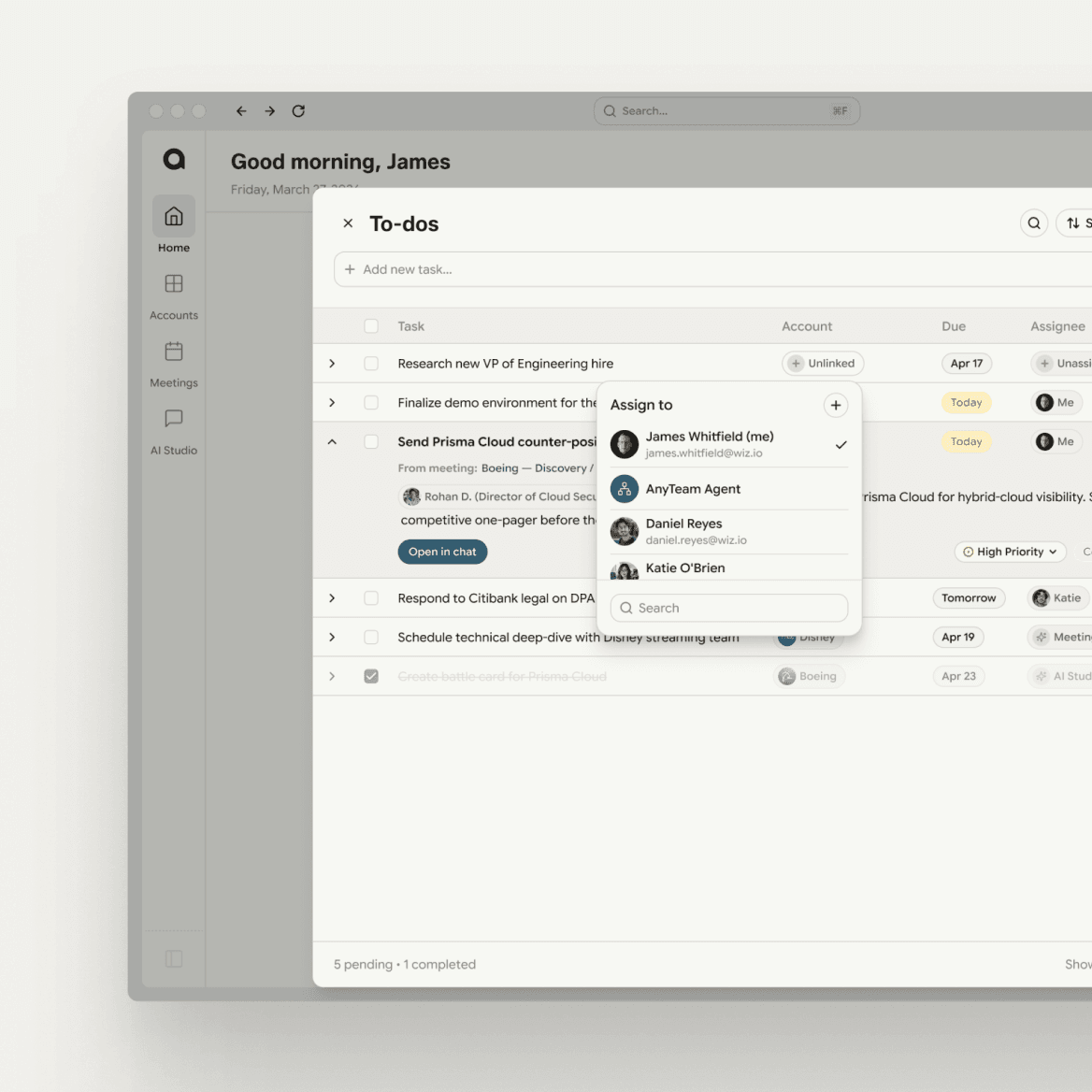Collapse the Prisma Cloud counter-positioning task details

(332, 440)
